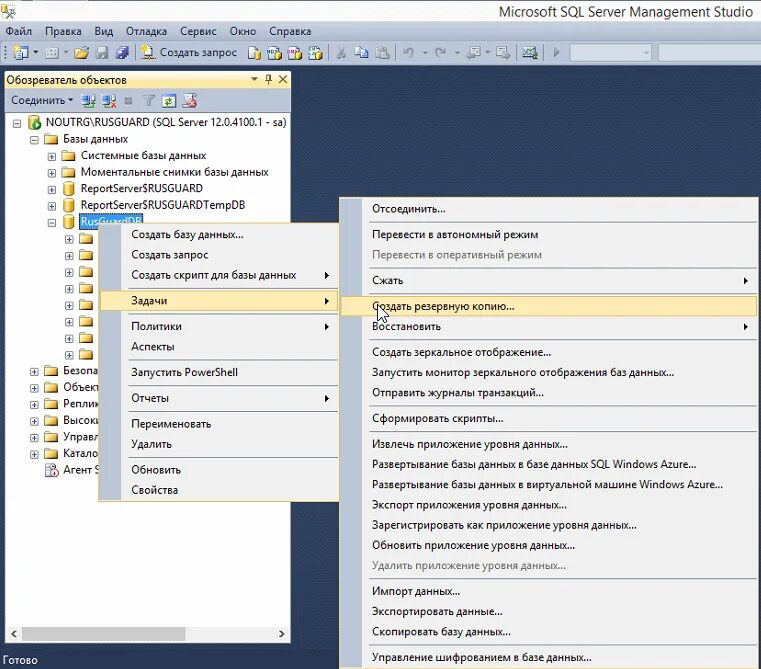Screen dimensions: 761x669
Task: Click the Activity Monitor chart icon
Action: (529, 52)
